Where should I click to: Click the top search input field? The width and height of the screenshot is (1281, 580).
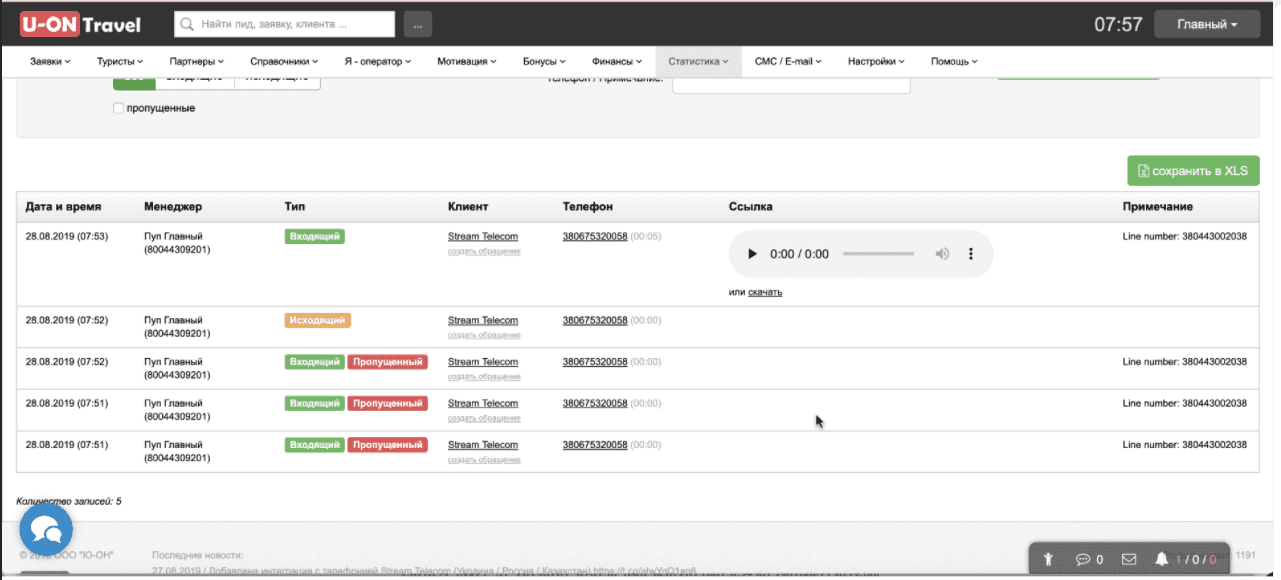click(x=284, y=24)
